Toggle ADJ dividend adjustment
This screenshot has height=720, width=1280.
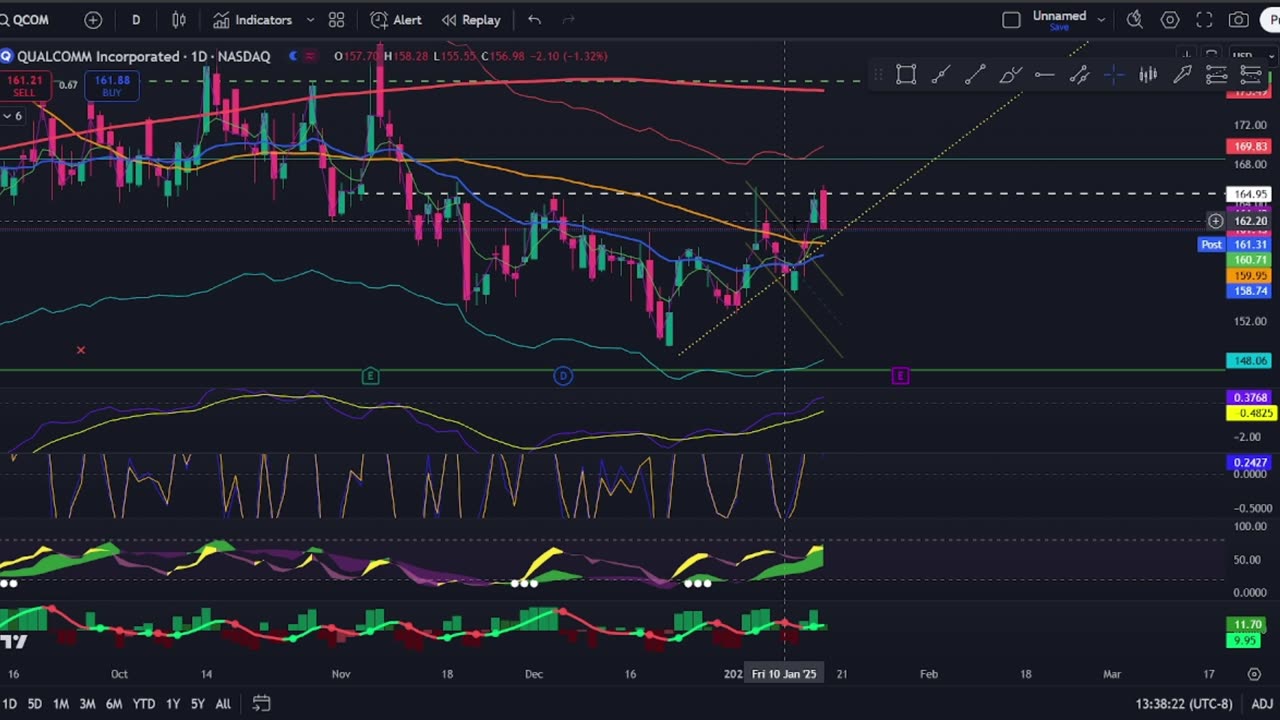pyautogui.click(x=1262, y=704)
